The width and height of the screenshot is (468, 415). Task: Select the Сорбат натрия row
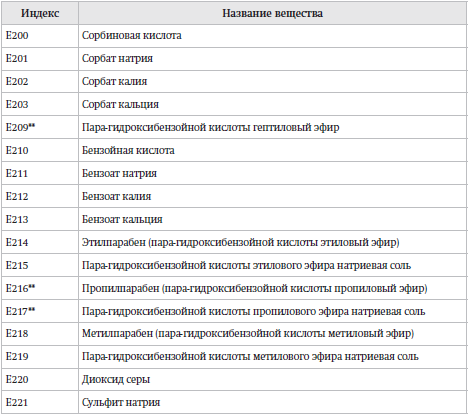(234, 59)
